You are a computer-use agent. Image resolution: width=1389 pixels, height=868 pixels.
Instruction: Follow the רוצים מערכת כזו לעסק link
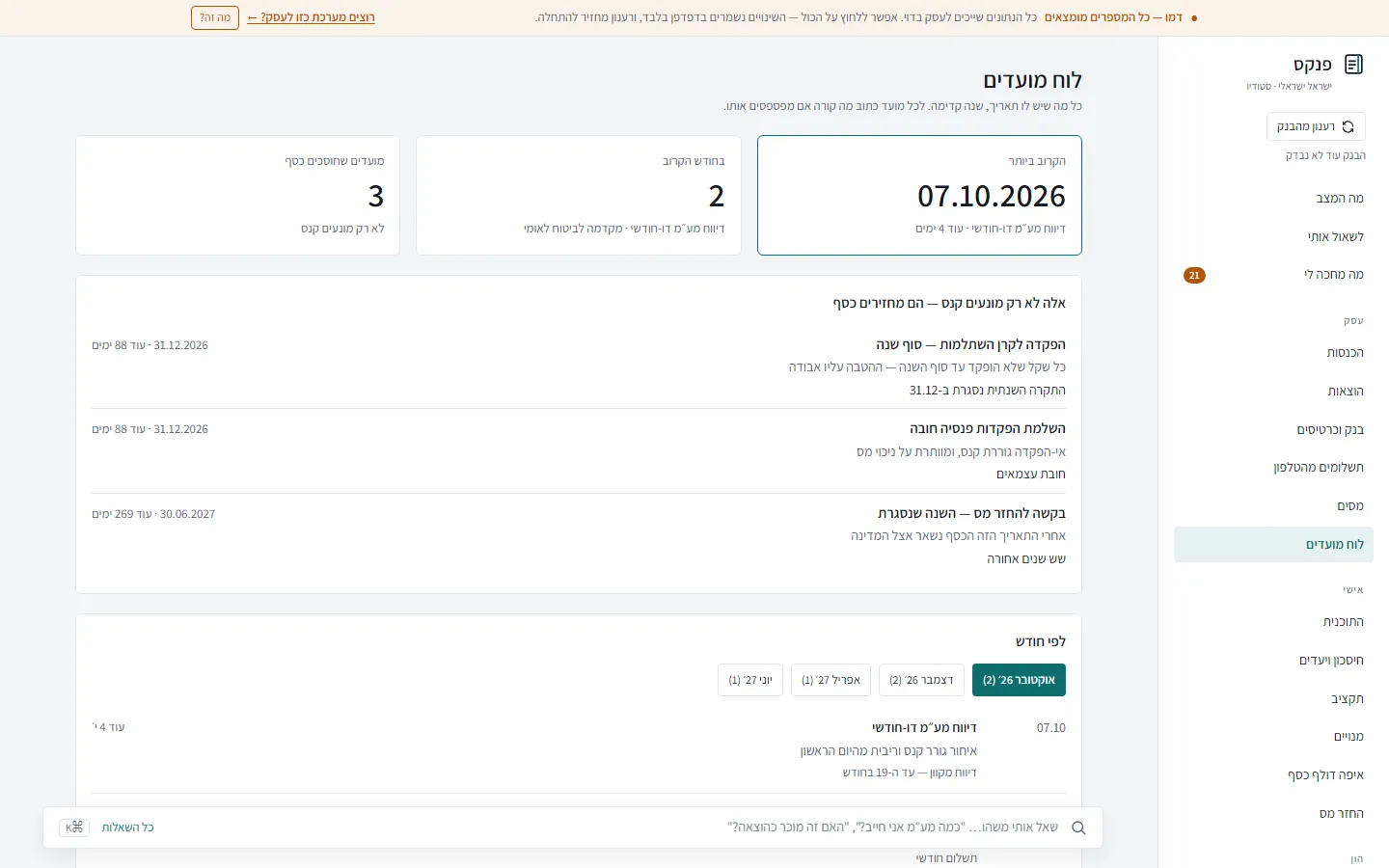(x=311, y=17)
